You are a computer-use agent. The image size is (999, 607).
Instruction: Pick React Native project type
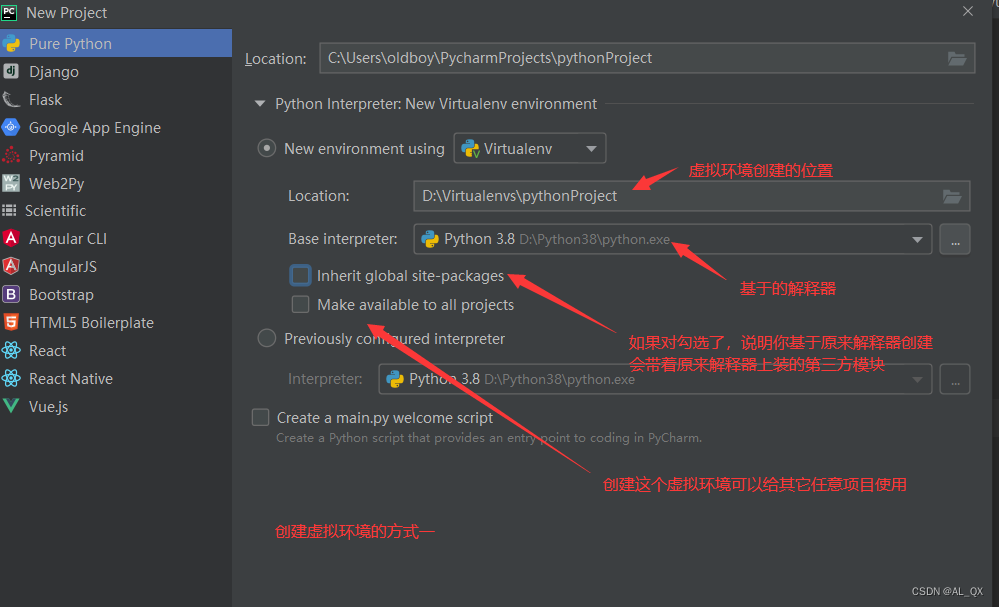coord(116,378)
